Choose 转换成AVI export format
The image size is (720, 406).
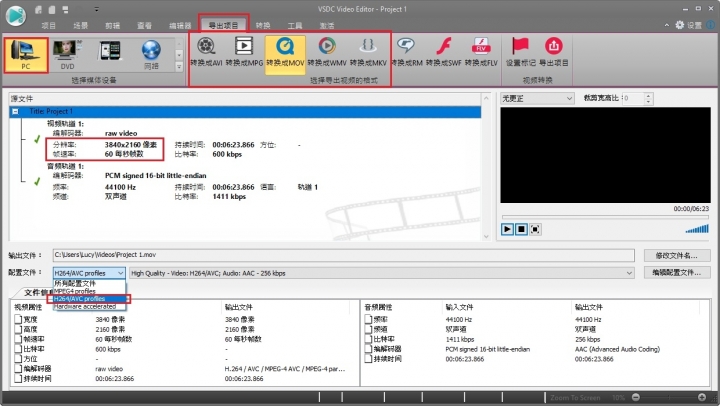[206, 53]
